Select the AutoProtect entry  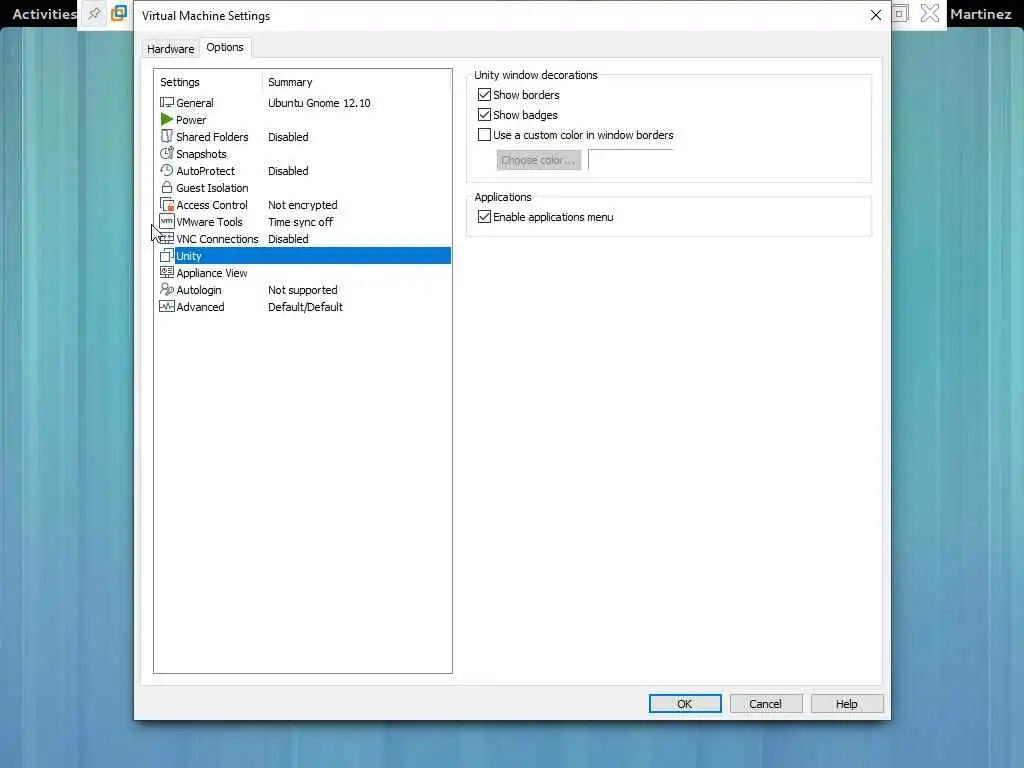click(x=205, y=171)
